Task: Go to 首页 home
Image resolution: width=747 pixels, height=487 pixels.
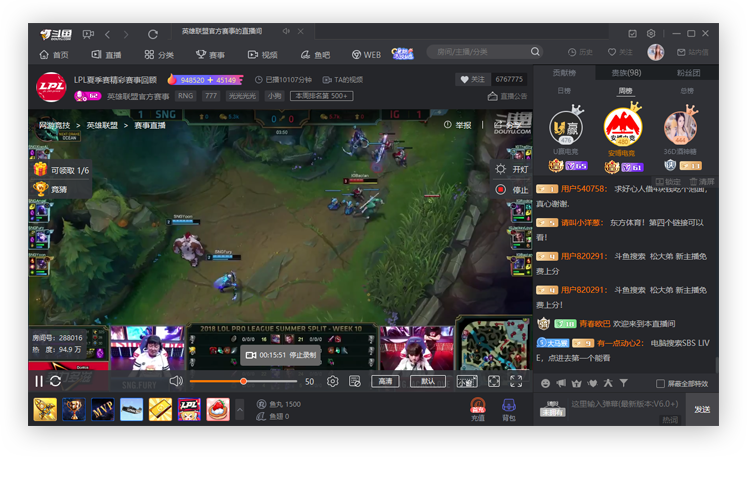Action: (x=54, y=55)
